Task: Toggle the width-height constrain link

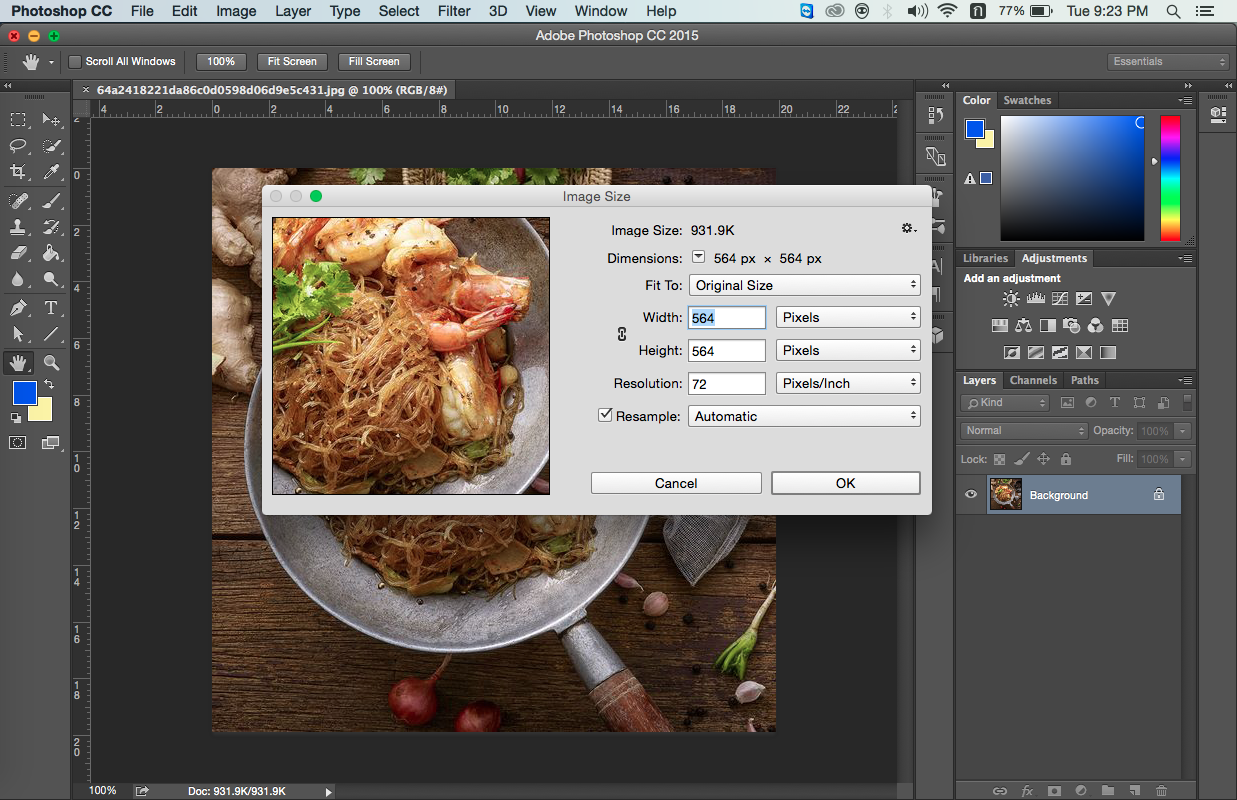Action: coord(621,334)
